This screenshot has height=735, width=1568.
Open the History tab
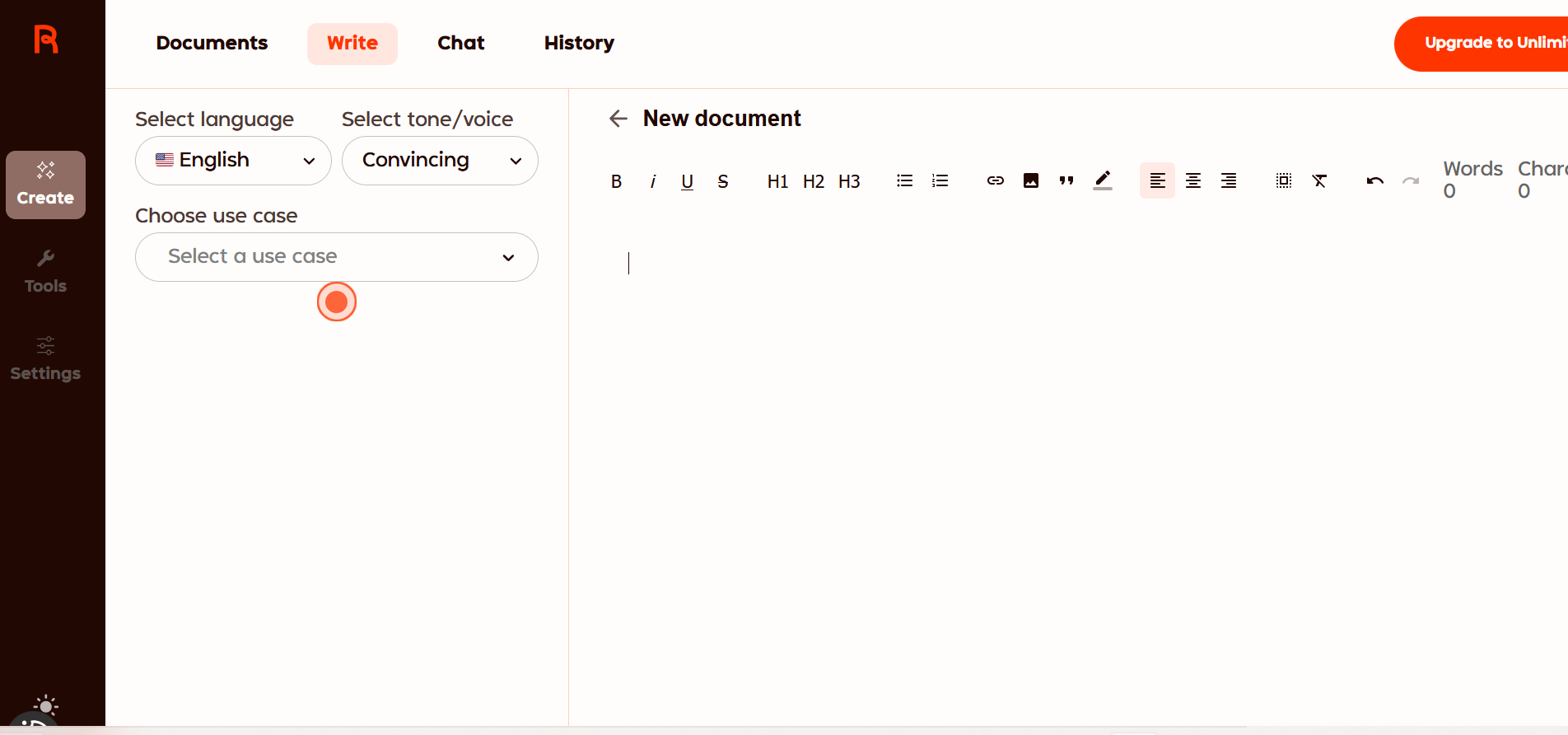point(579,43)
